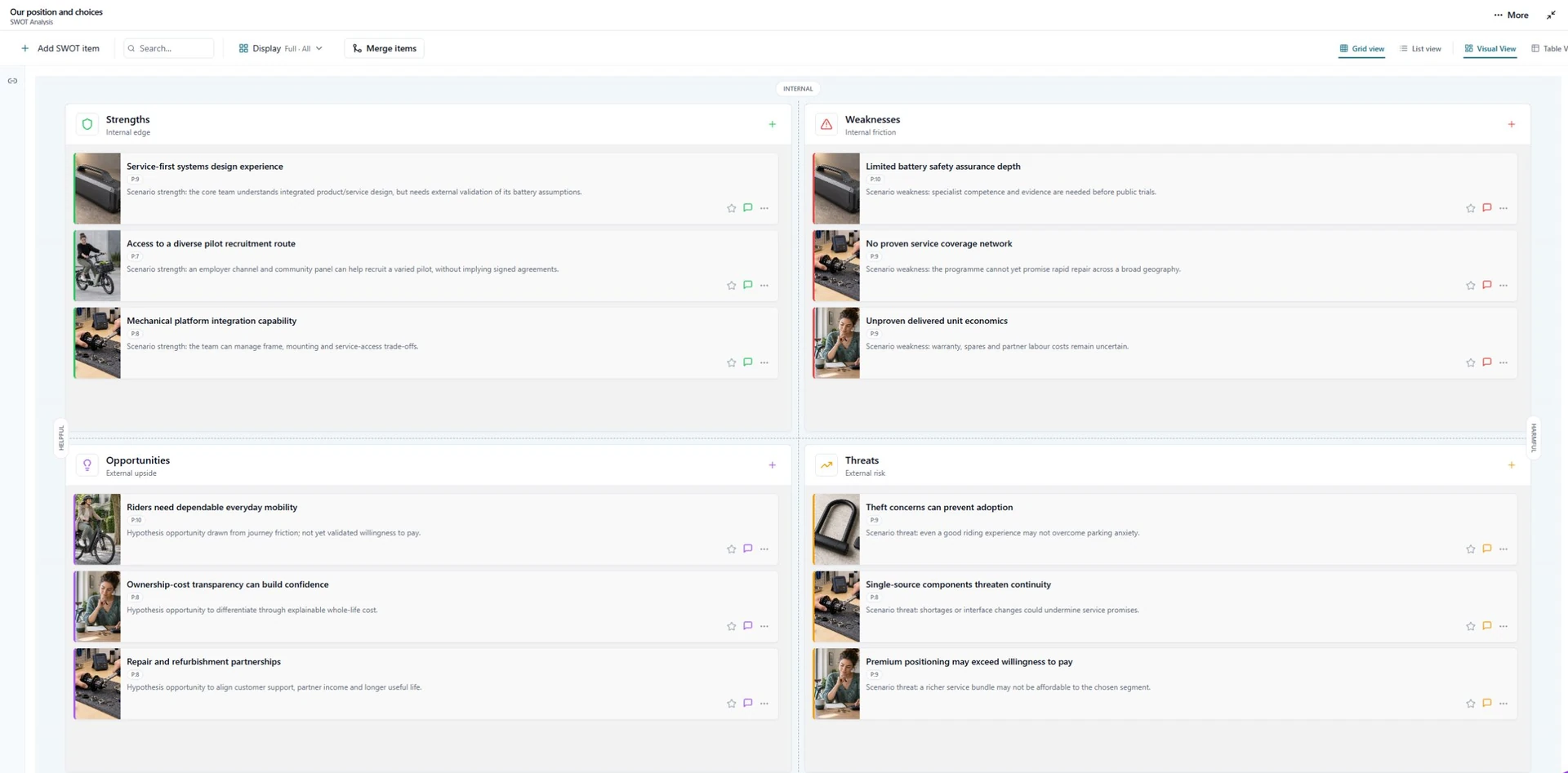Open title Riders need dependable everyday mobility
This screenshot has height=773, width=1568.
tap(212, 507)
